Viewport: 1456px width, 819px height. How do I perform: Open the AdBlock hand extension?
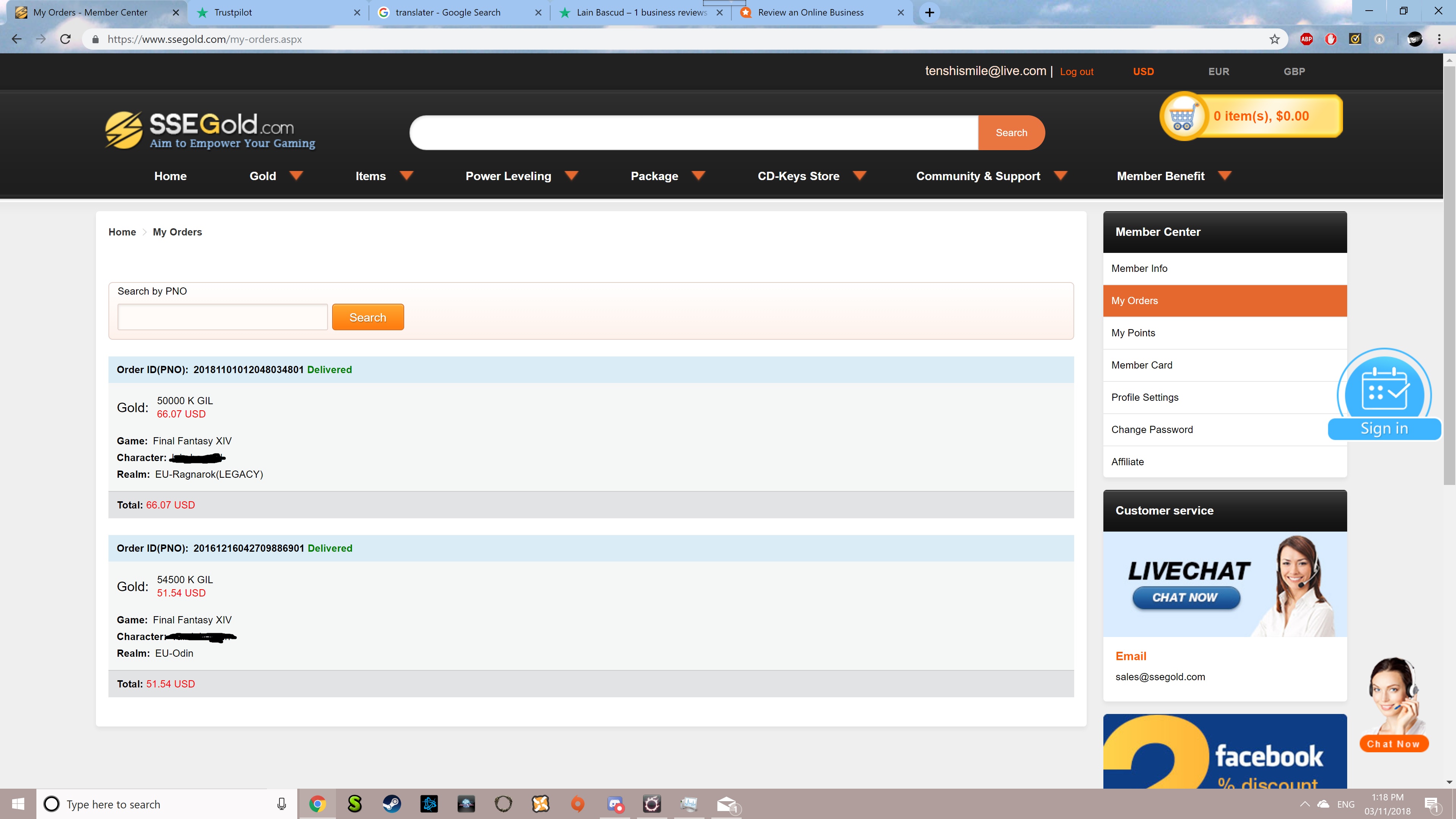click(x=1330, y=39)
